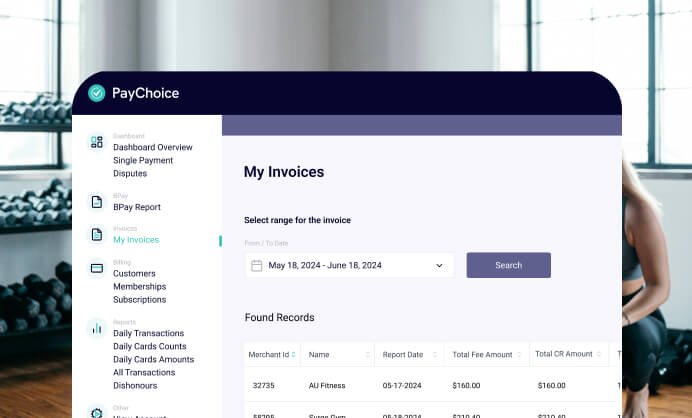Image resolution: width=692 pixels, height=418 pixels.
Task: Select the AU Fitness invoice row
Action: [432, 385]
